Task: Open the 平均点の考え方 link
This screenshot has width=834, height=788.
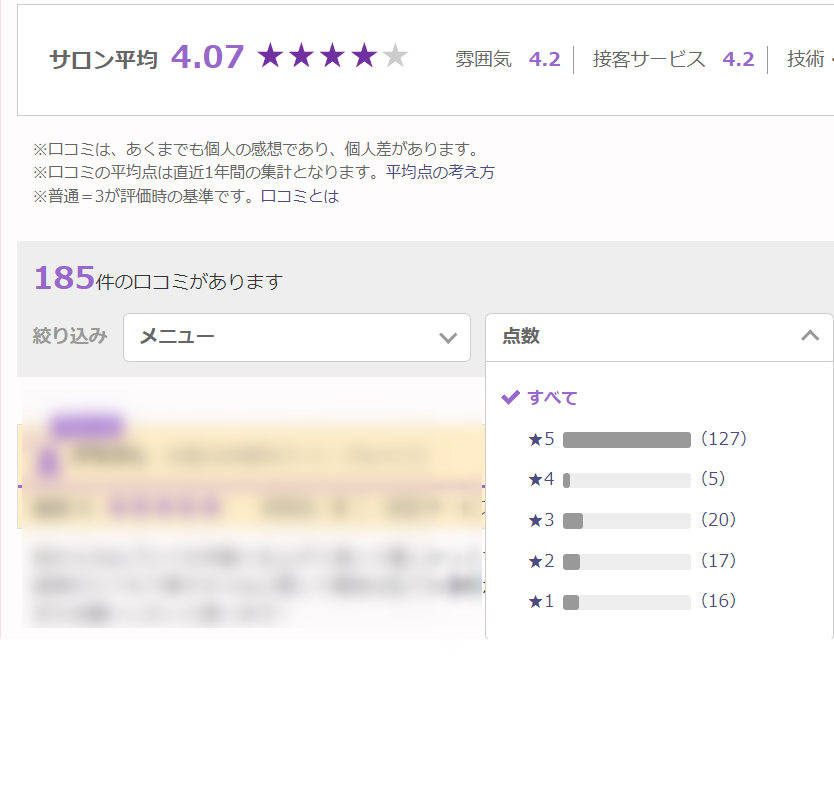Action: tap(440, 172)
